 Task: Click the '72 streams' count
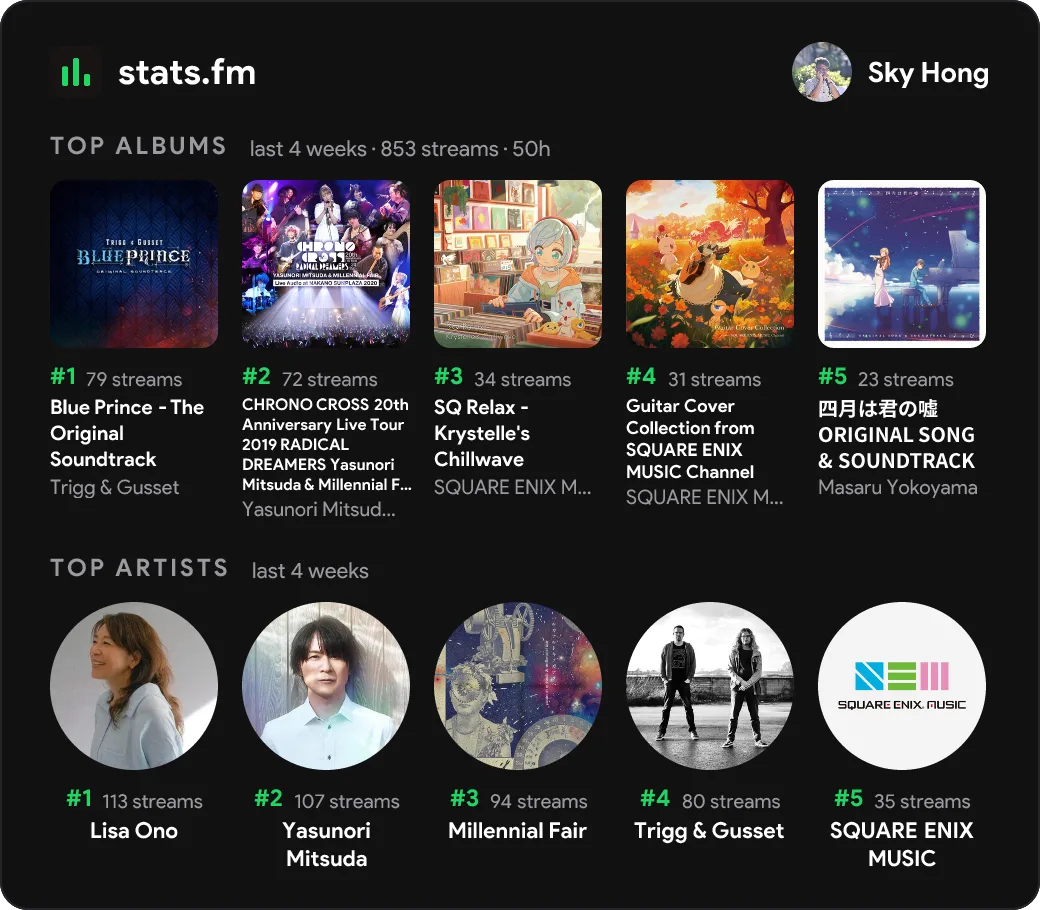[330, 379]
